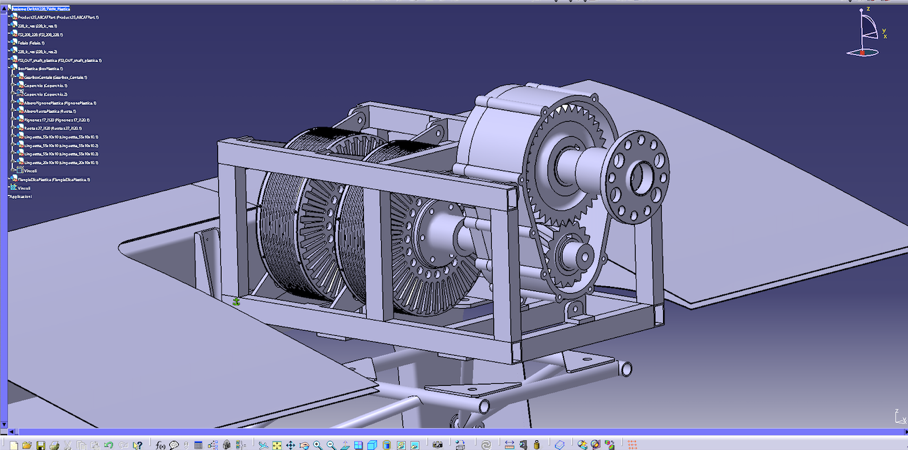Open the What's This help icon
This screenshot has height=450, width=908.
[137, 445]
